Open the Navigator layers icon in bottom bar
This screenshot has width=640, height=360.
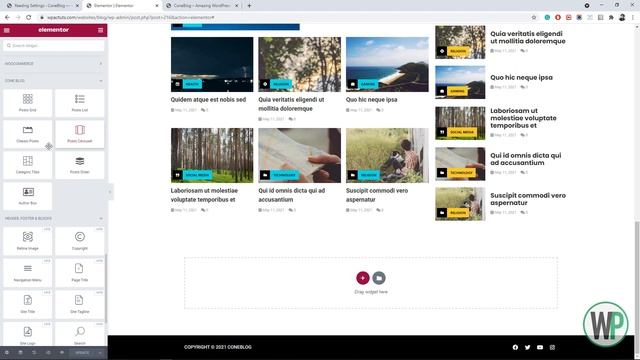[x=20, y=353]
